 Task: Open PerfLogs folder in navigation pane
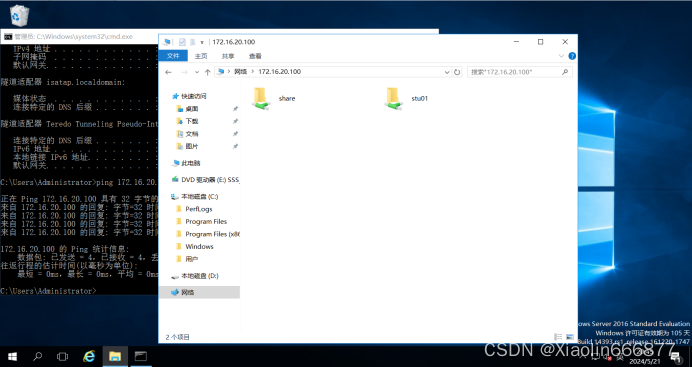(199, 209)
